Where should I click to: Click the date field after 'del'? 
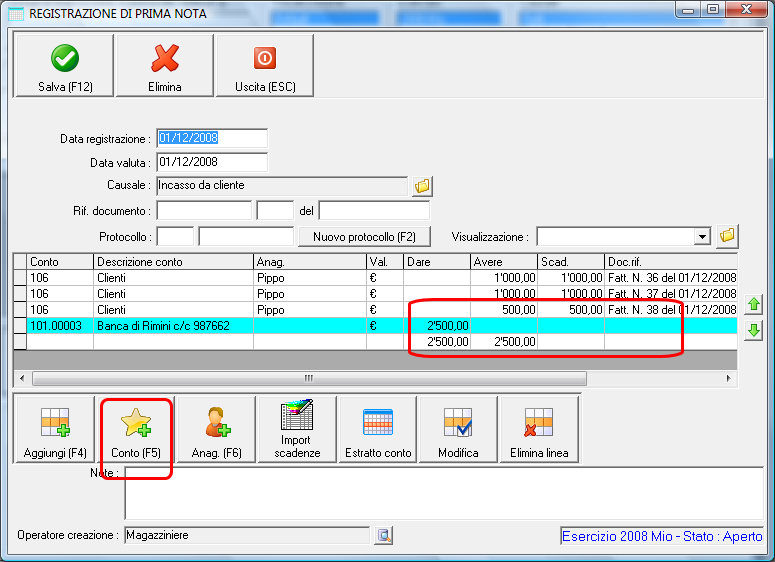pos(374,211)
